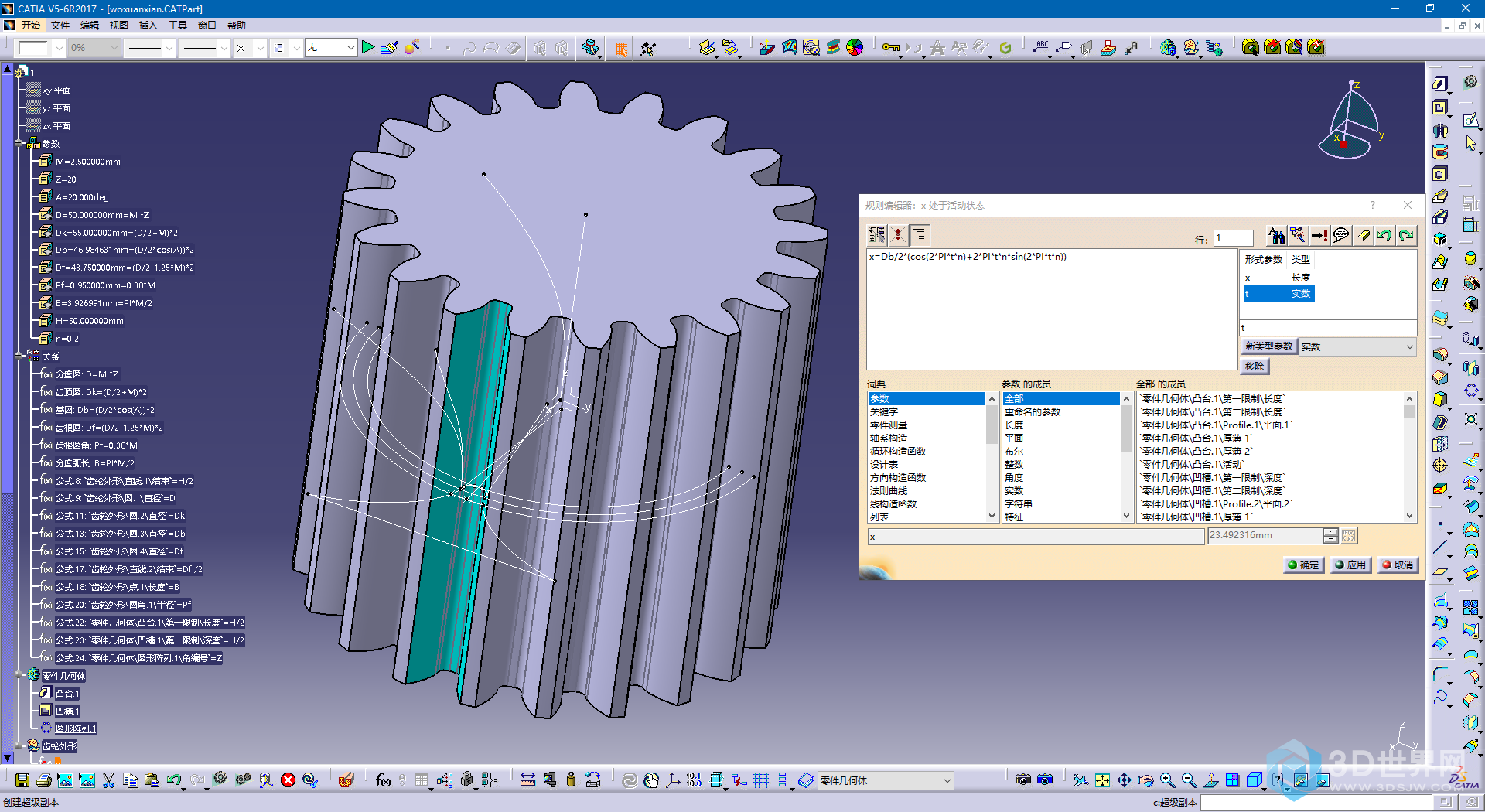Toggle the red exclamation button in rule editor
1485x812 pixels.
tap(898, 235)
